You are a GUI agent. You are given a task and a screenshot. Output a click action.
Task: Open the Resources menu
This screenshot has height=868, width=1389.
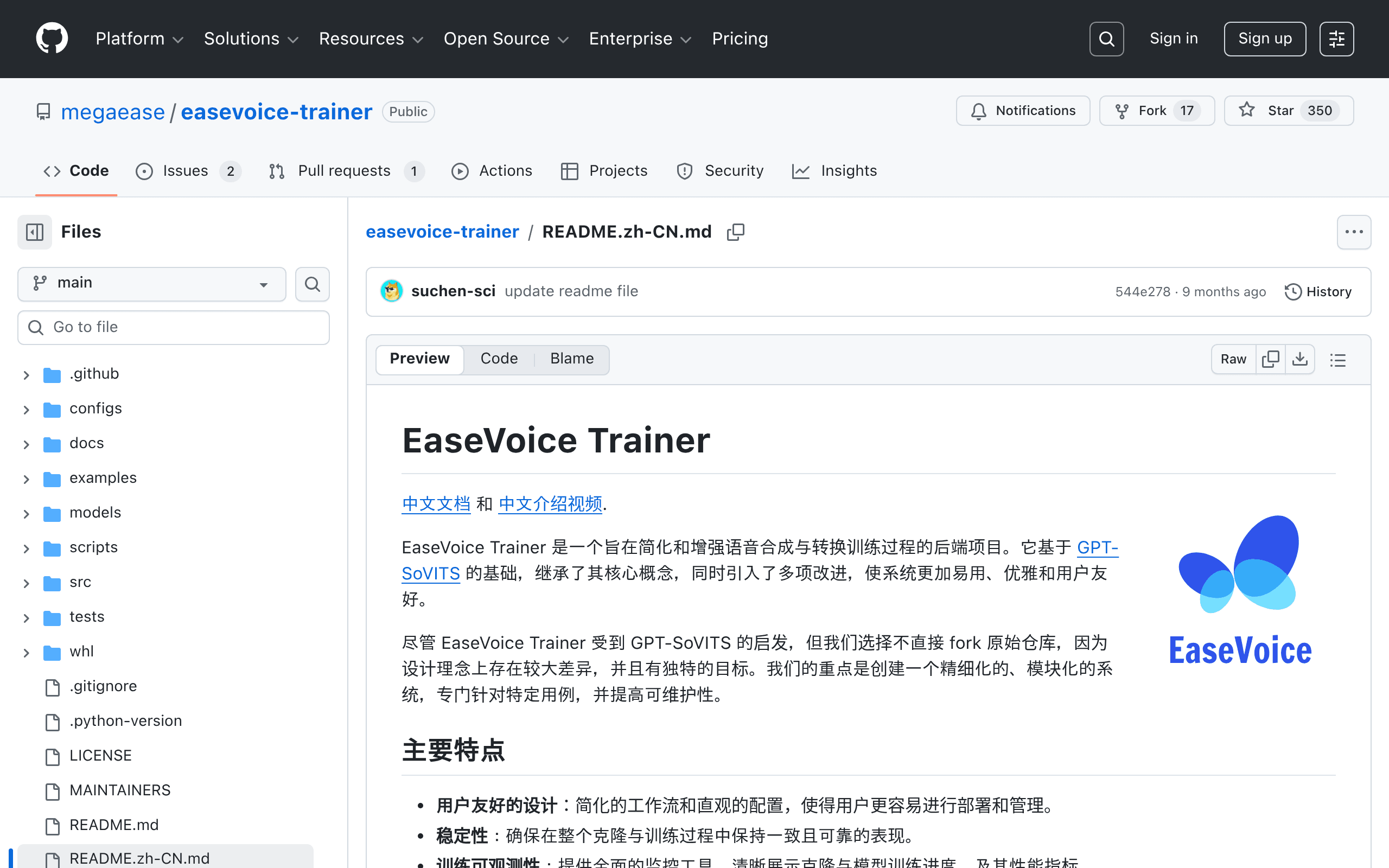(371, 39)
